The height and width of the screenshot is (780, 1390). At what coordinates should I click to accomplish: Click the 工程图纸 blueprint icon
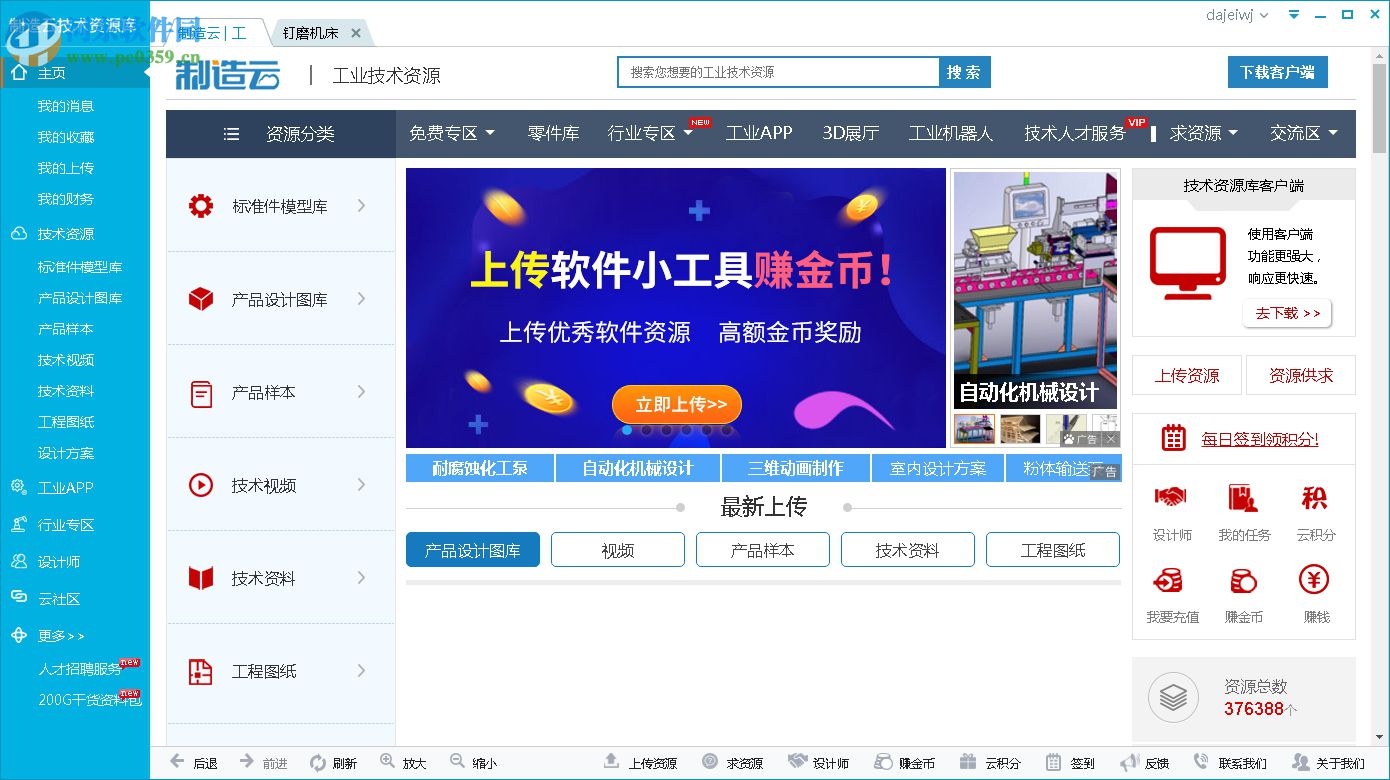click(199, 671)
